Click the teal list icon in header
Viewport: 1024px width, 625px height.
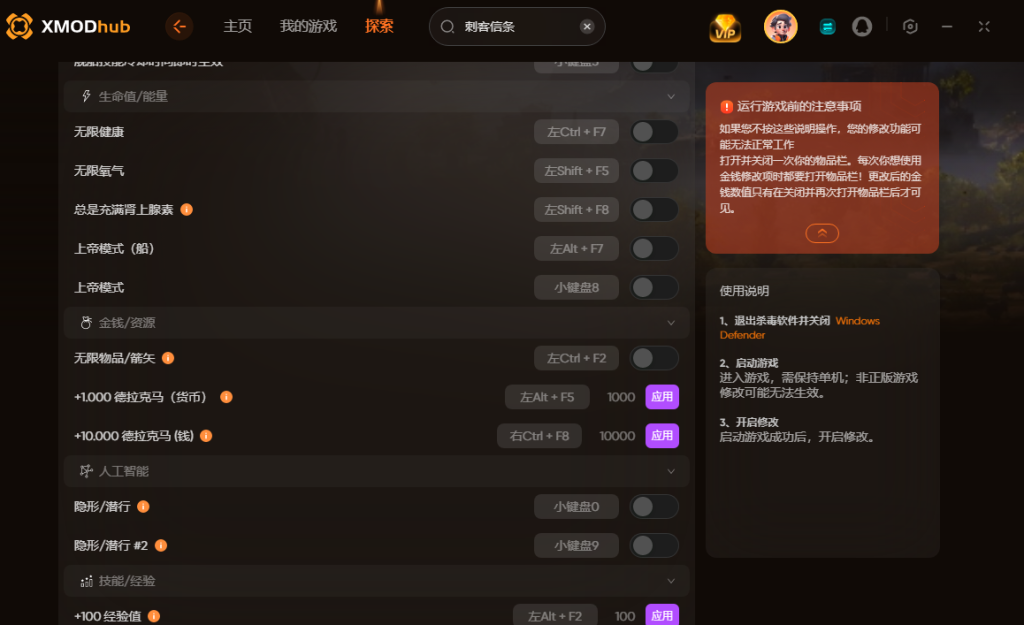827,27
